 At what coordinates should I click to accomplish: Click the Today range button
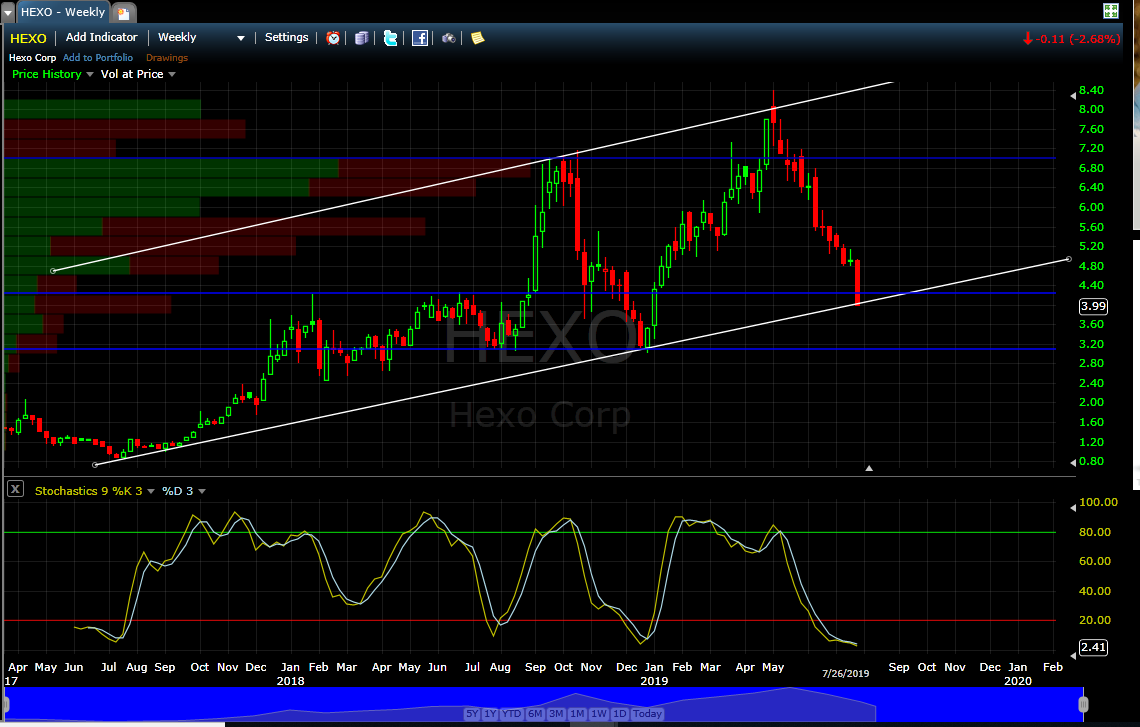click(647, 714)
